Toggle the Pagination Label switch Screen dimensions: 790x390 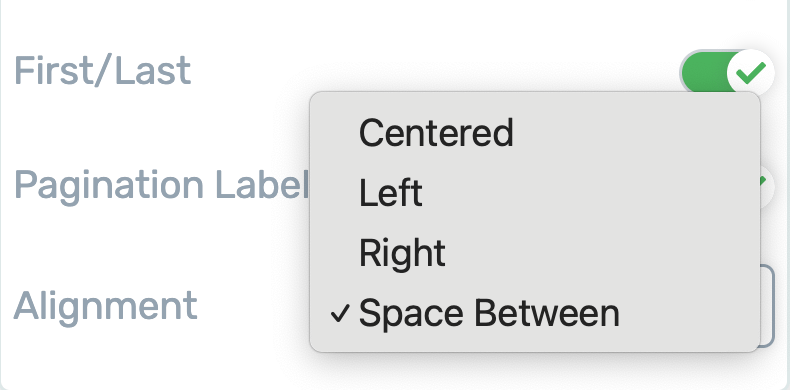click(x=767, y=185)
